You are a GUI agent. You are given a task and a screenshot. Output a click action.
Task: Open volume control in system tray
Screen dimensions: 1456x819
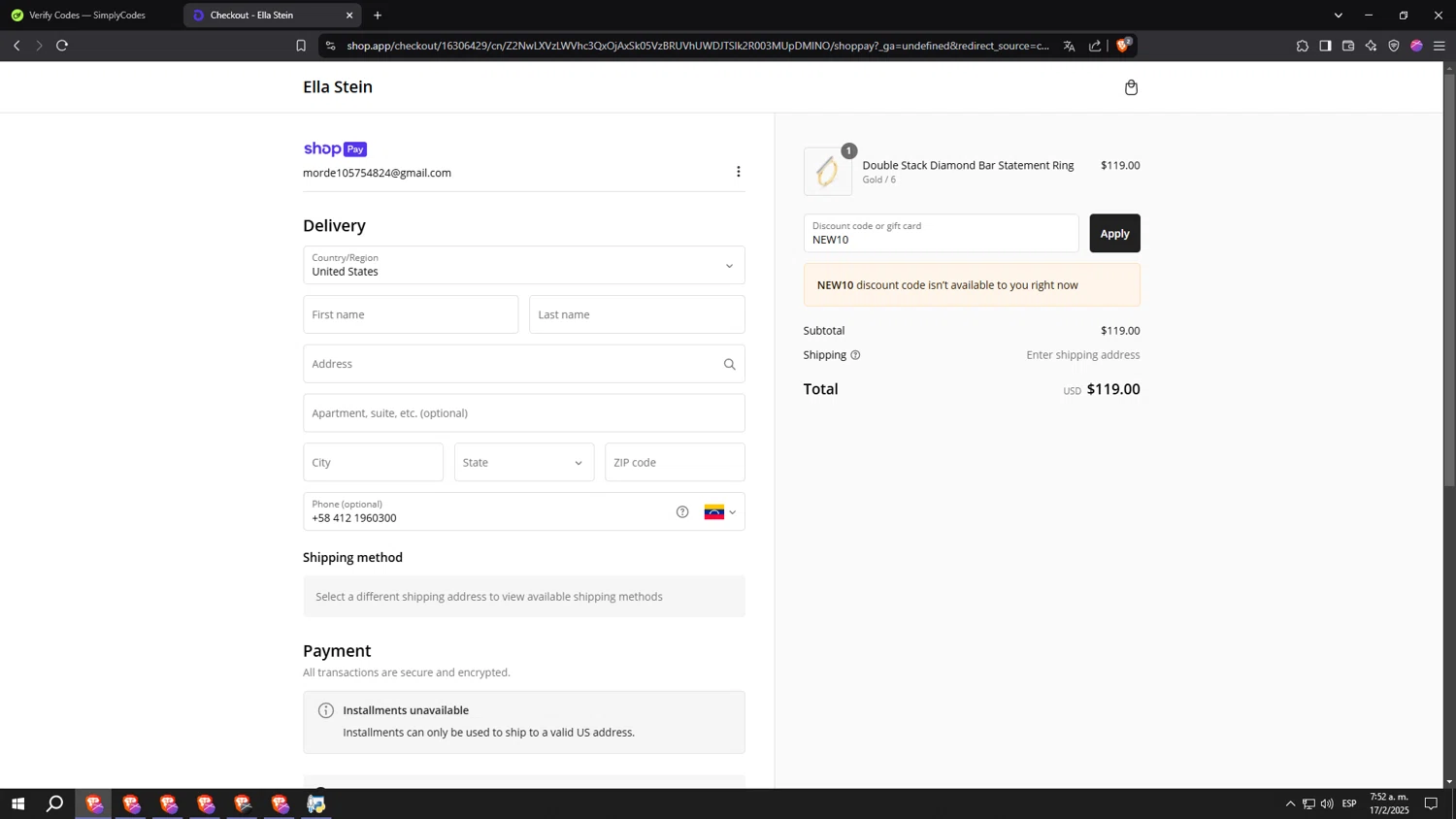1327,803
